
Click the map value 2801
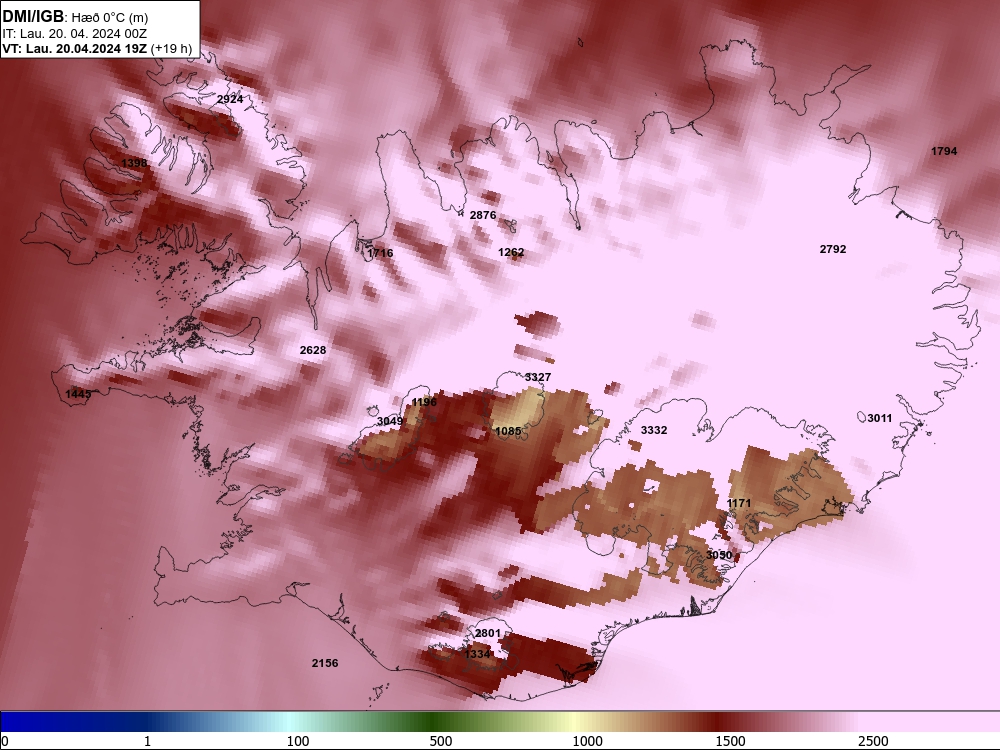(x=488, y=633)
